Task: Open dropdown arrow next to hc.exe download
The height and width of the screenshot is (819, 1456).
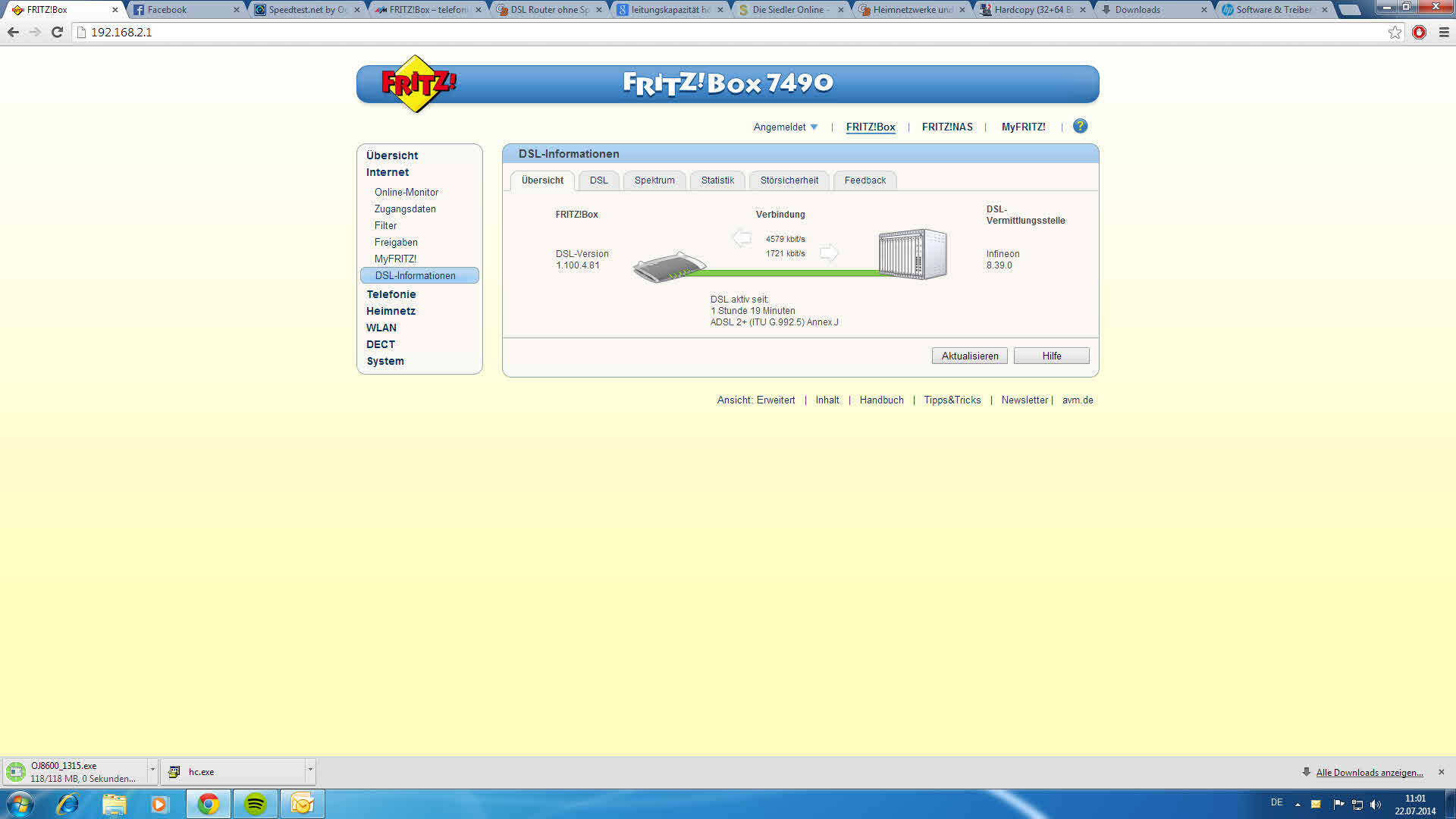Action: coord(310,770)
